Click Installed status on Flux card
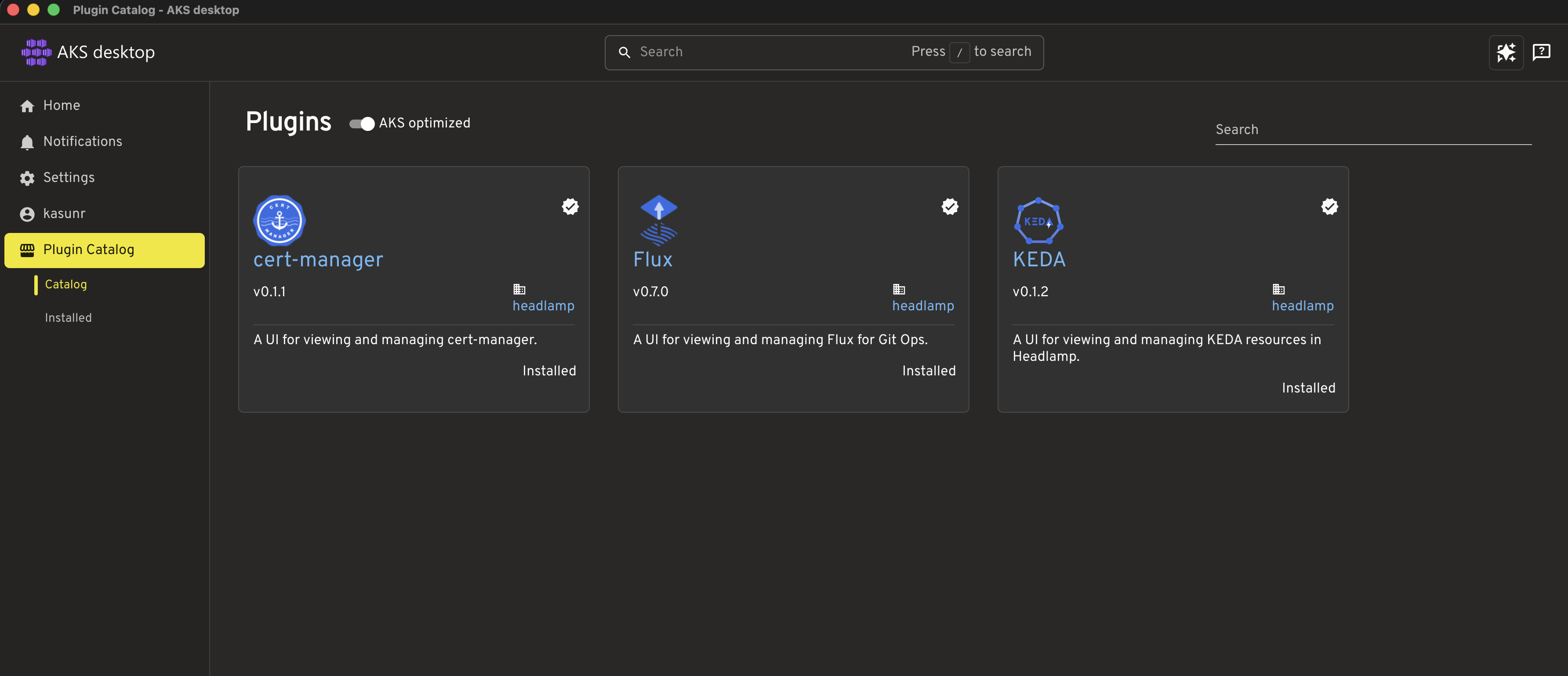 pos(929,371)
